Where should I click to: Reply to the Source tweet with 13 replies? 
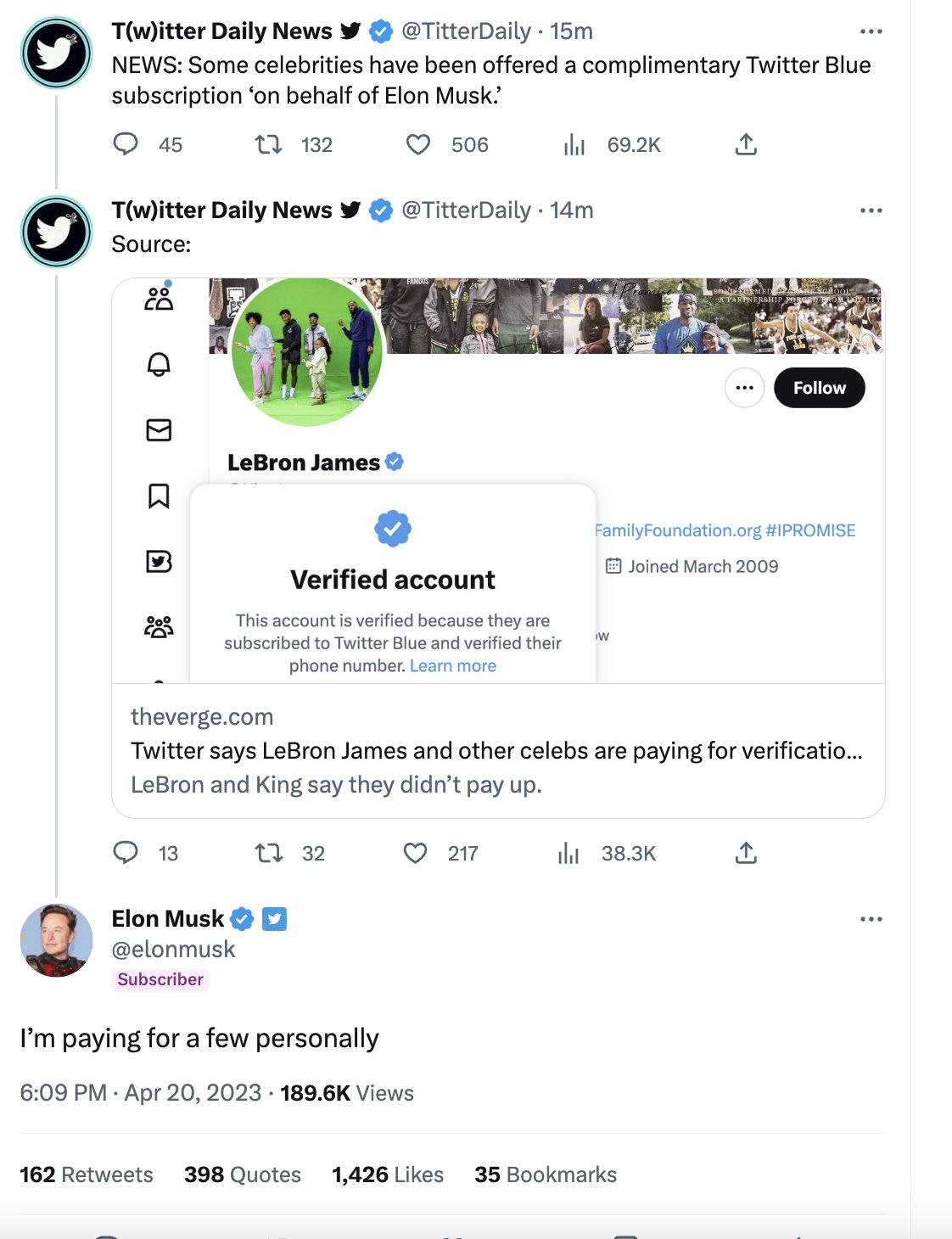[x=126, y=853]
